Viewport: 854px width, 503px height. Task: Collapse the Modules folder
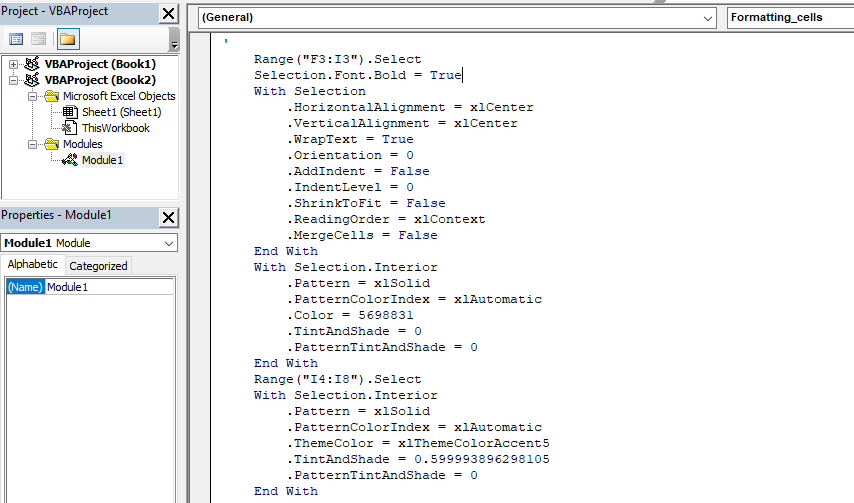pos(33,144)
